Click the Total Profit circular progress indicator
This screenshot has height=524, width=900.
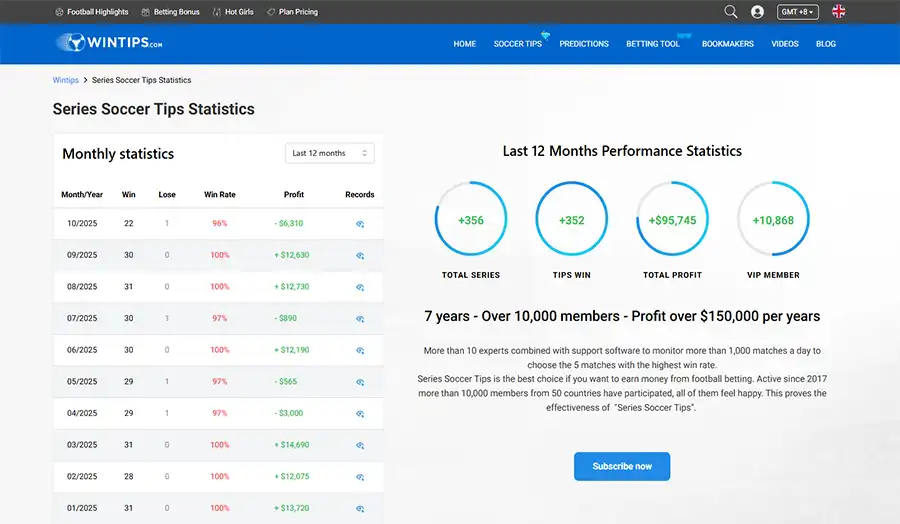(x=672, y=220)
